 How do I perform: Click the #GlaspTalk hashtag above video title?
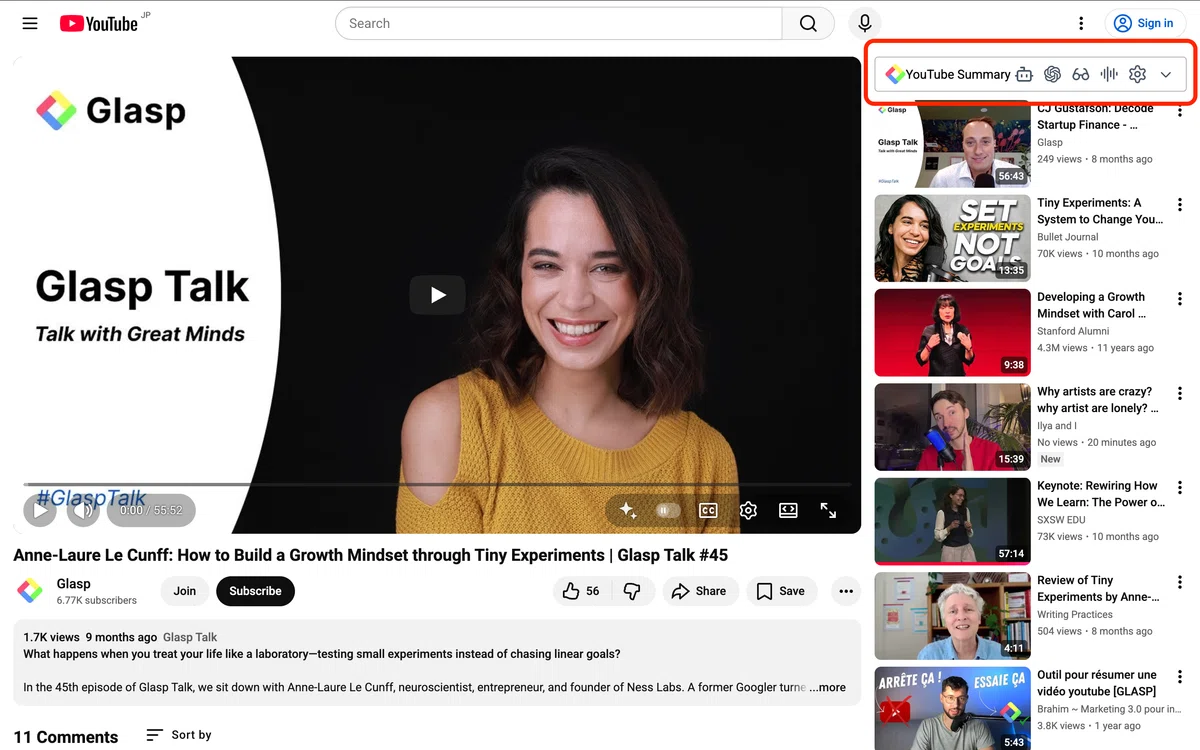point(90,497)
